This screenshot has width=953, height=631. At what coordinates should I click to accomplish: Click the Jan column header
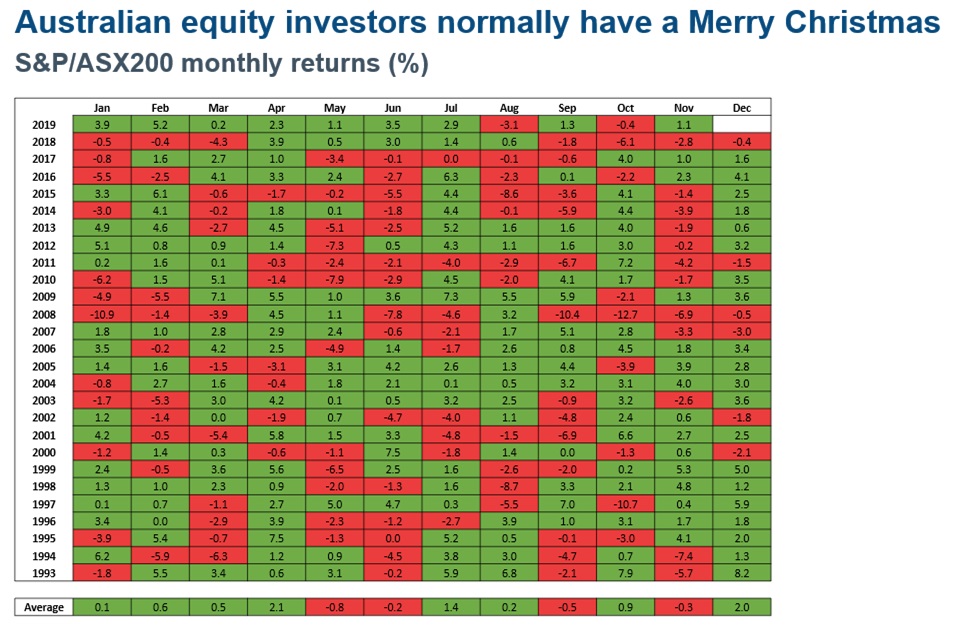(102, 108)
